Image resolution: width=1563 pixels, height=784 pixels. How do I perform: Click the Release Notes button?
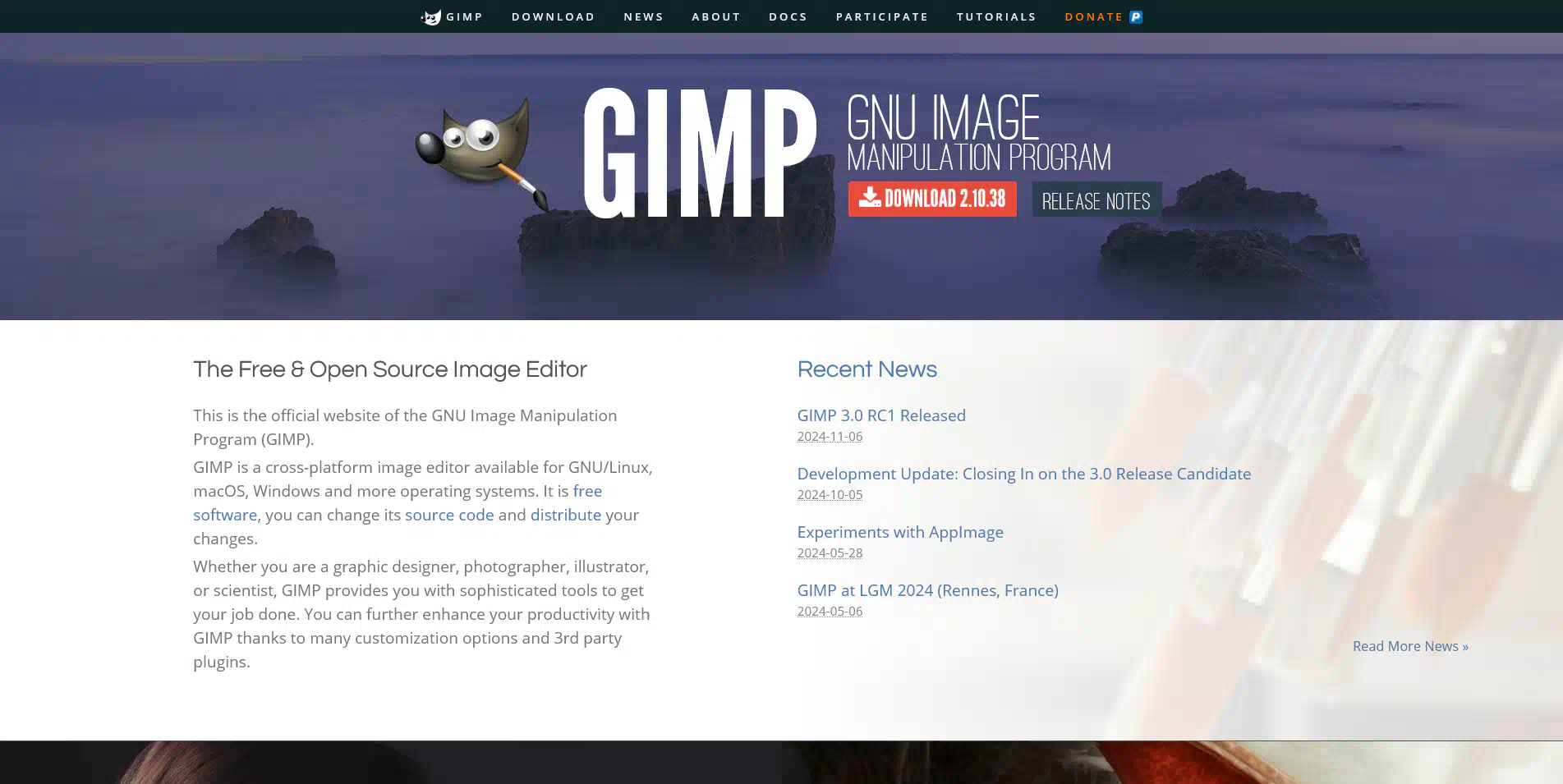tap(1096, 199)
